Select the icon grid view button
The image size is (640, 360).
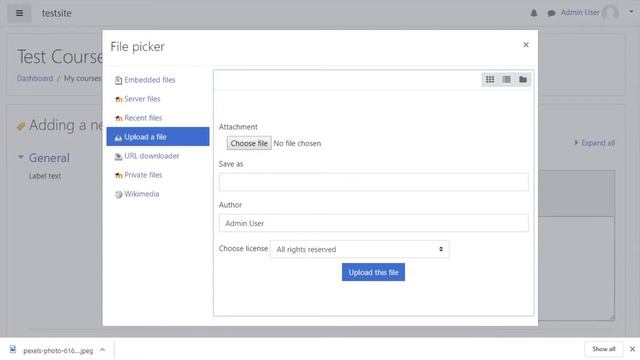tap(490, 80)
